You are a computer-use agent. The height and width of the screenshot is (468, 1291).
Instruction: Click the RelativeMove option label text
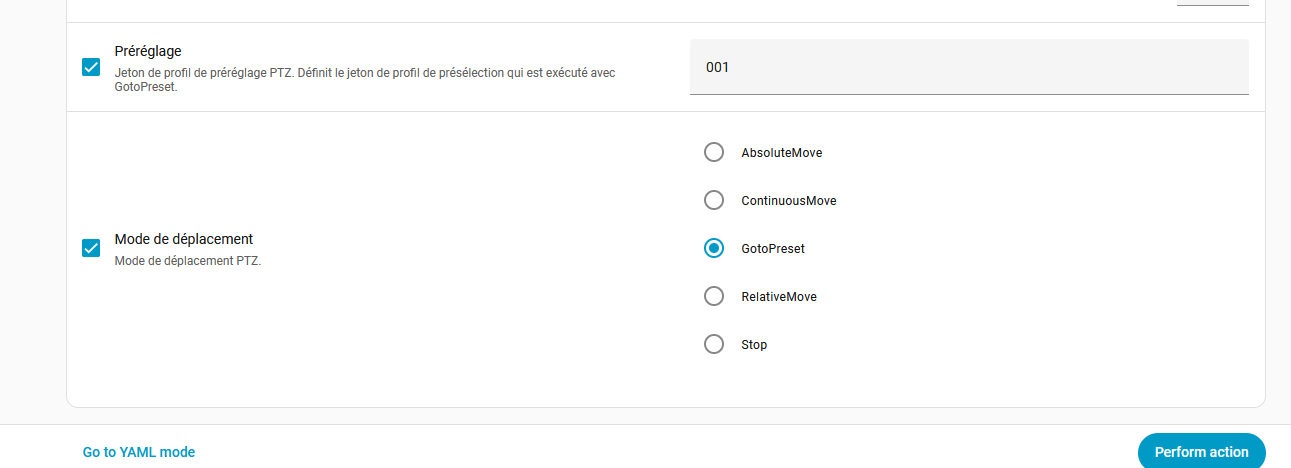(x=778, y=297)
